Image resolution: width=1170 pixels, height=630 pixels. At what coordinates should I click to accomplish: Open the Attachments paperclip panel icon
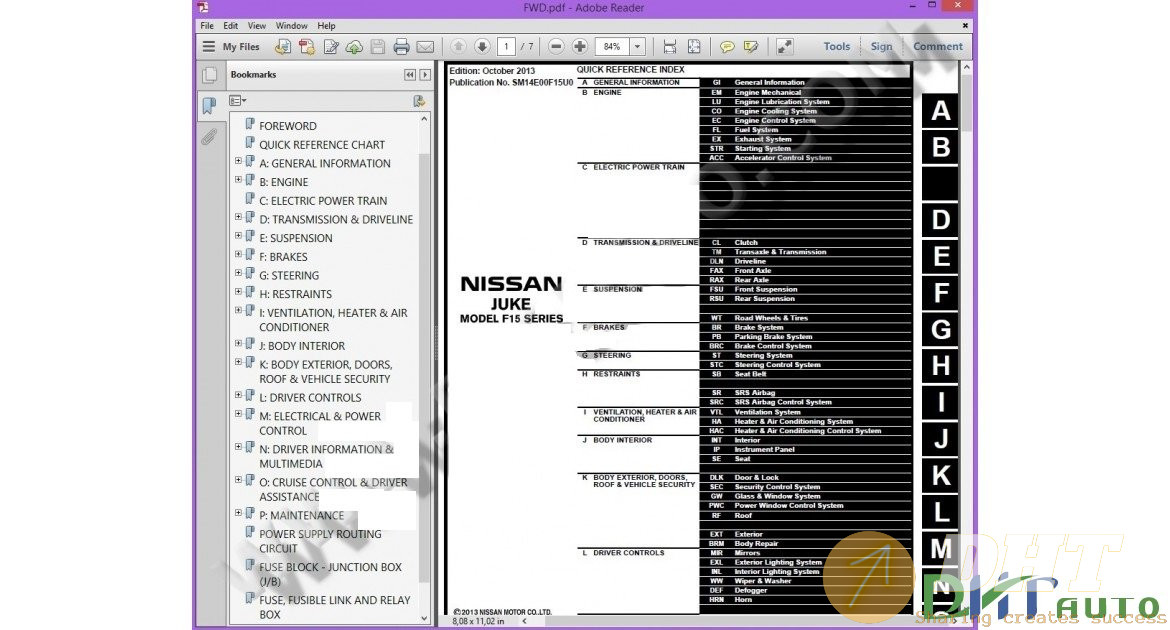click(210, 137)
